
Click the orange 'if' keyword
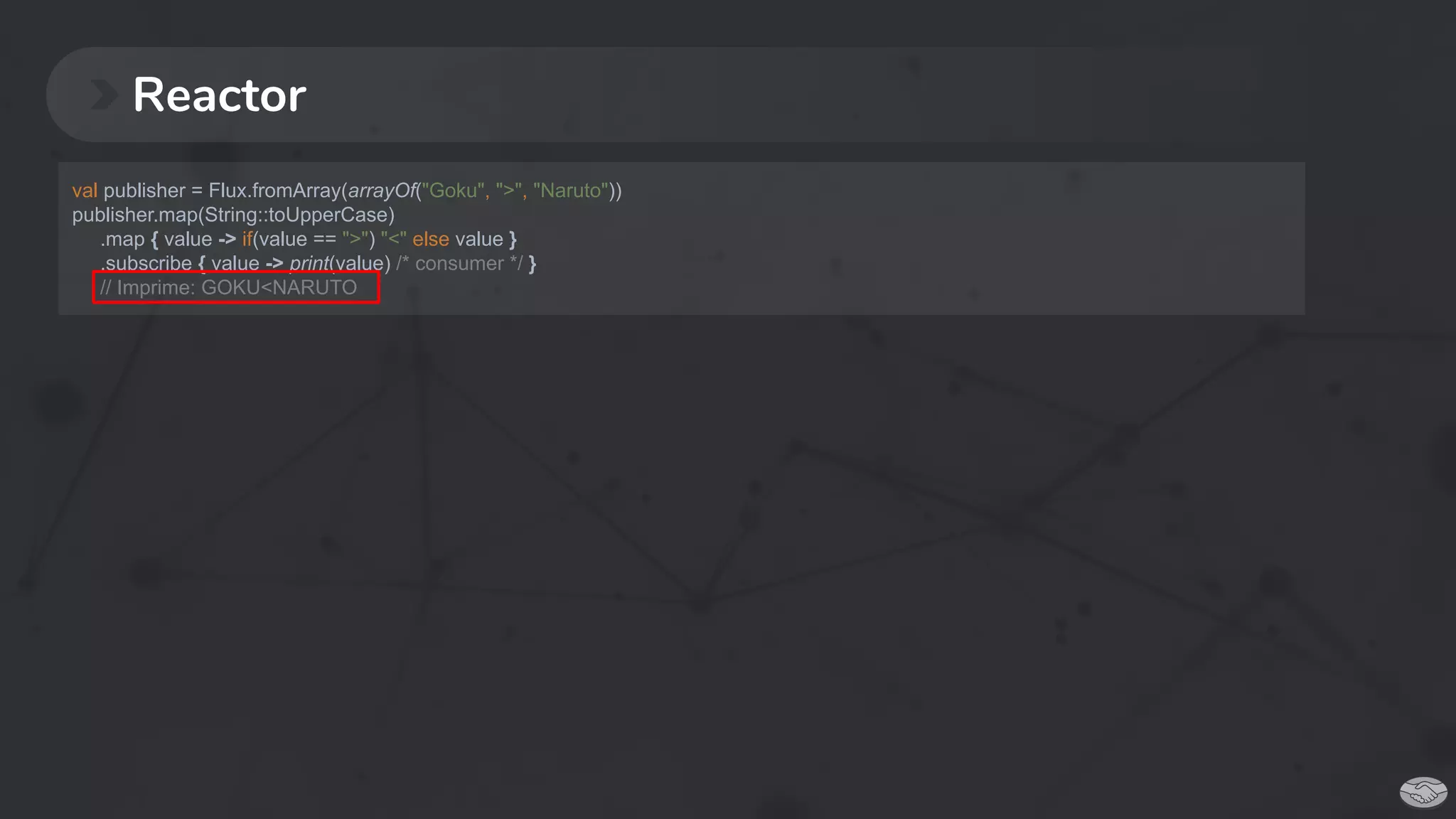(x=247, y=239)
